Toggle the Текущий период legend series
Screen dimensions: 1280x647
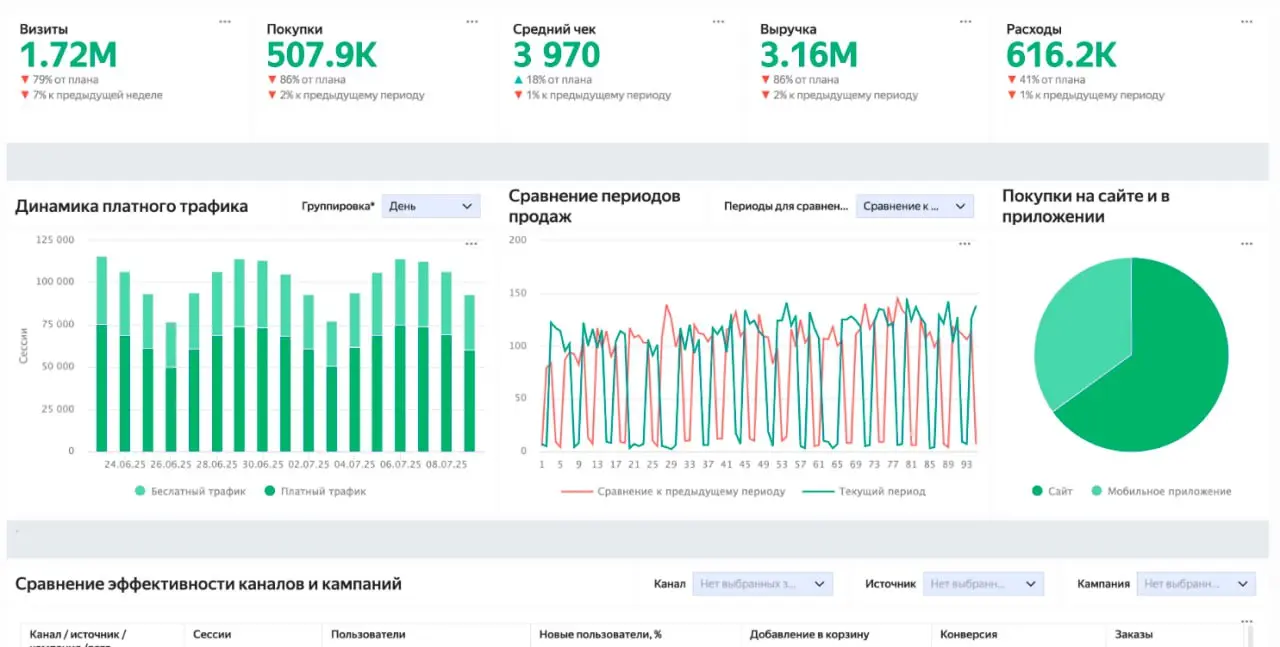[x=864, y=491]
